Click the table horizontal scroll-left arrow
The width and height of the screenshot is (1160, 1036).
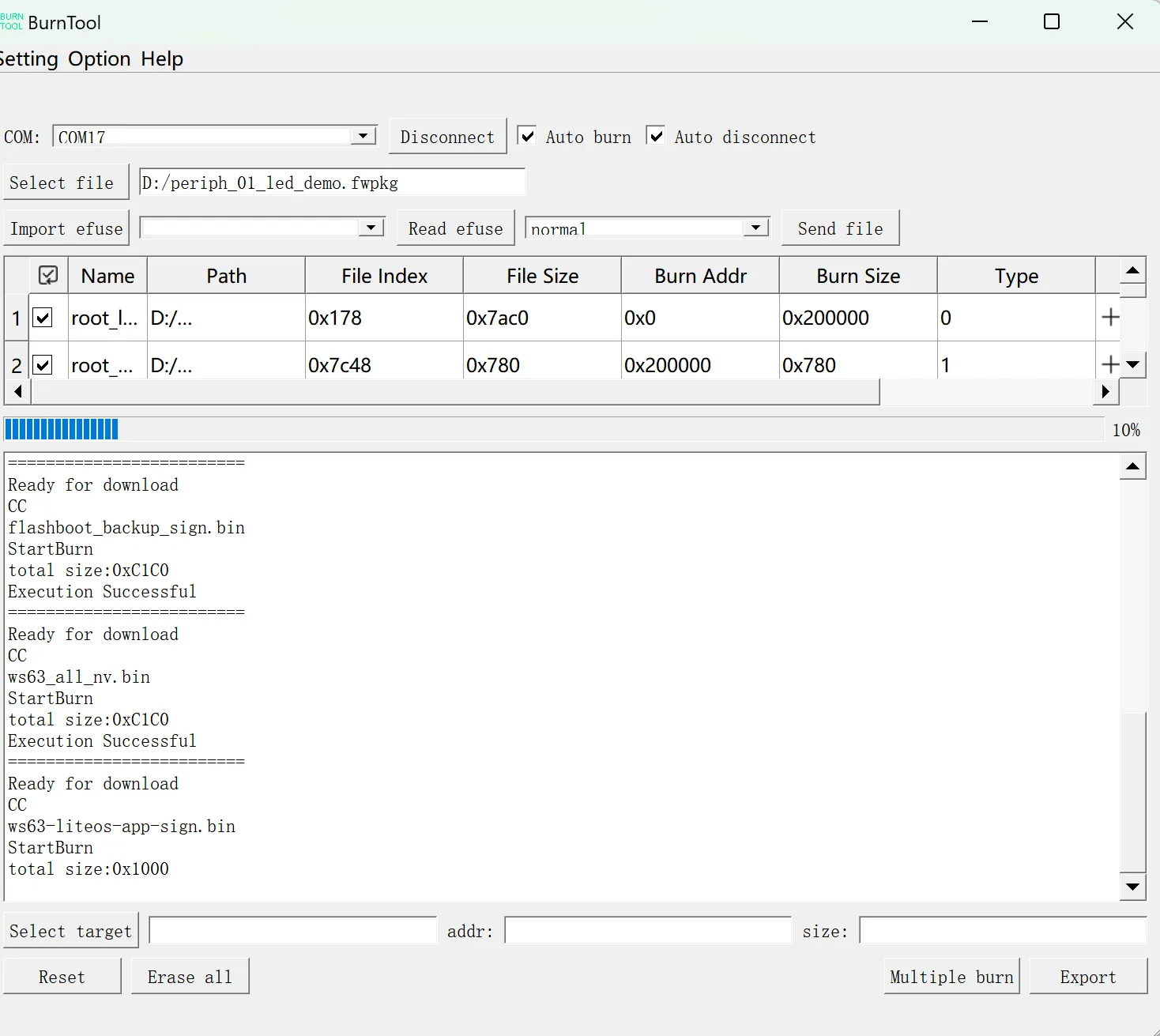tap(17, 391)
